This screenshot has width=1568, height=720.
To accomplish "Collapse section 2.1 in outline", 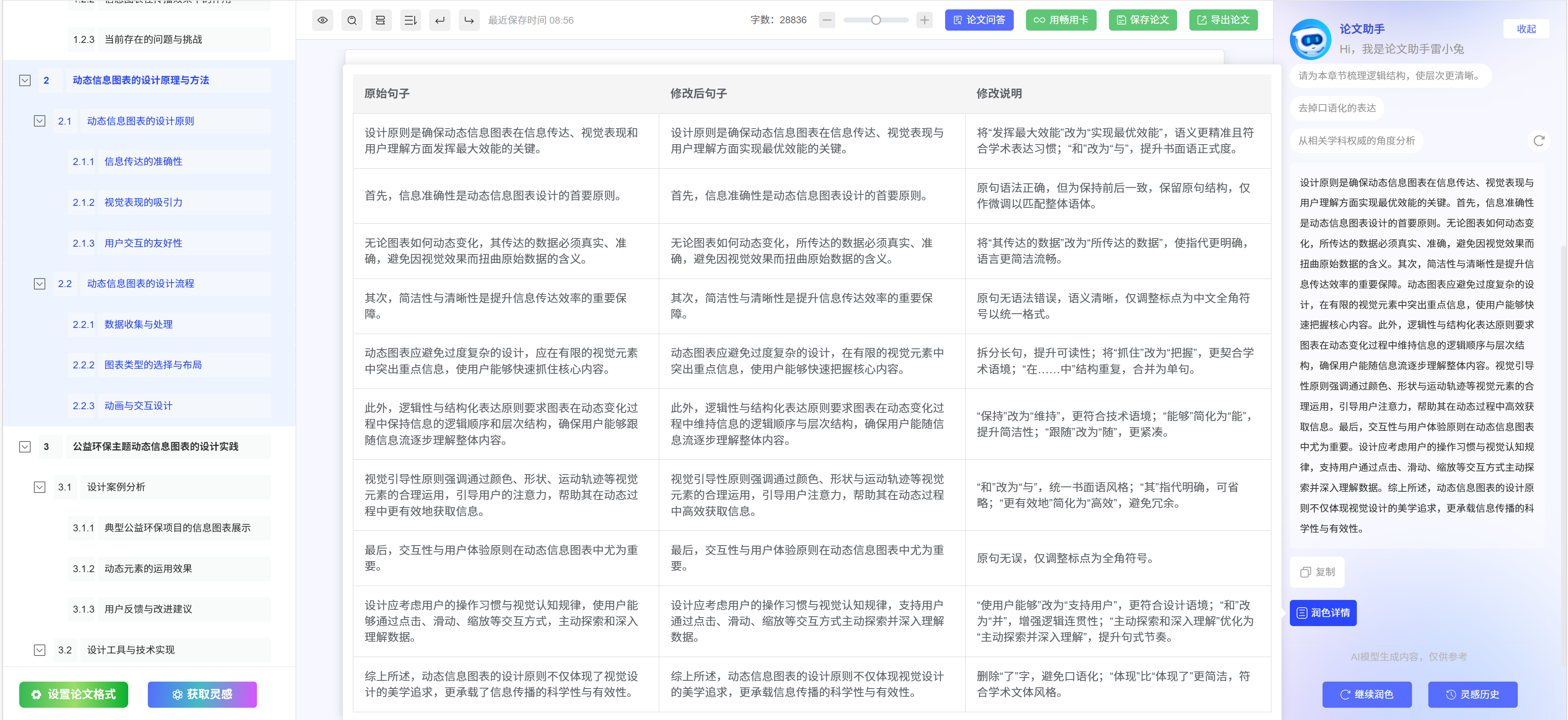I will tap(40, 121).
